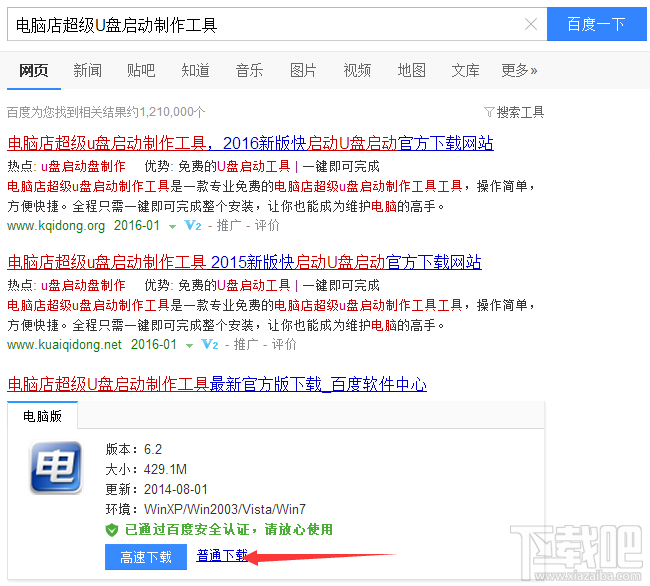Select the 电脑版 tab in software card
650x586 pixels.
tap(42, 416)
